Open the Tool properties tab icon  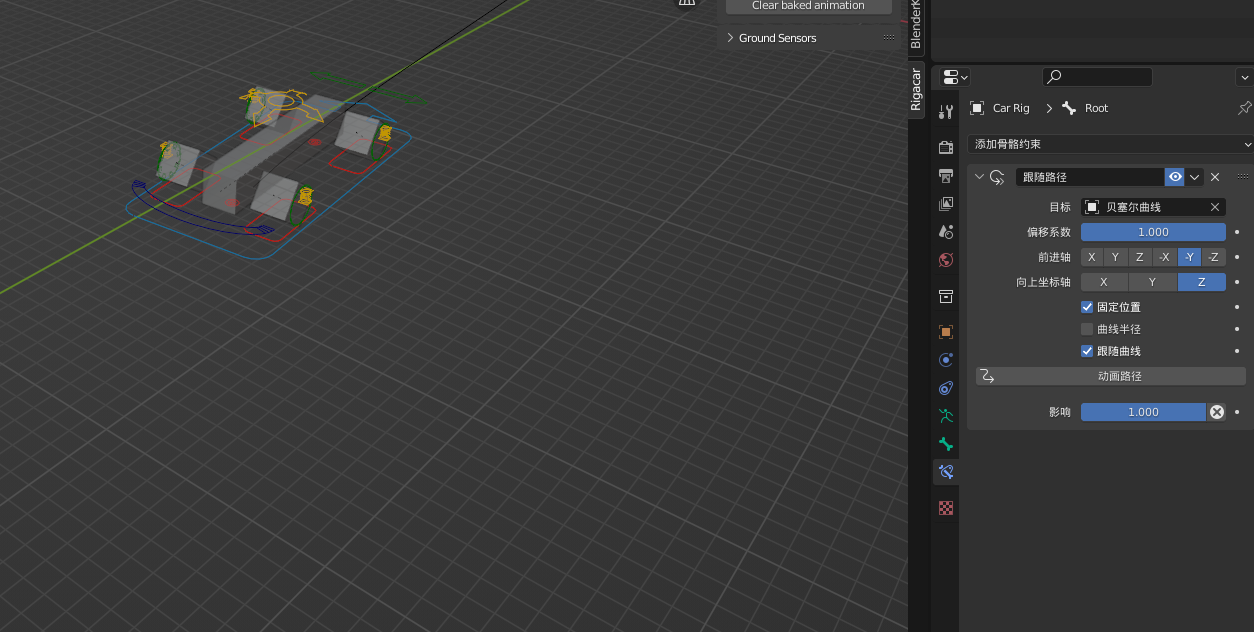945,110
